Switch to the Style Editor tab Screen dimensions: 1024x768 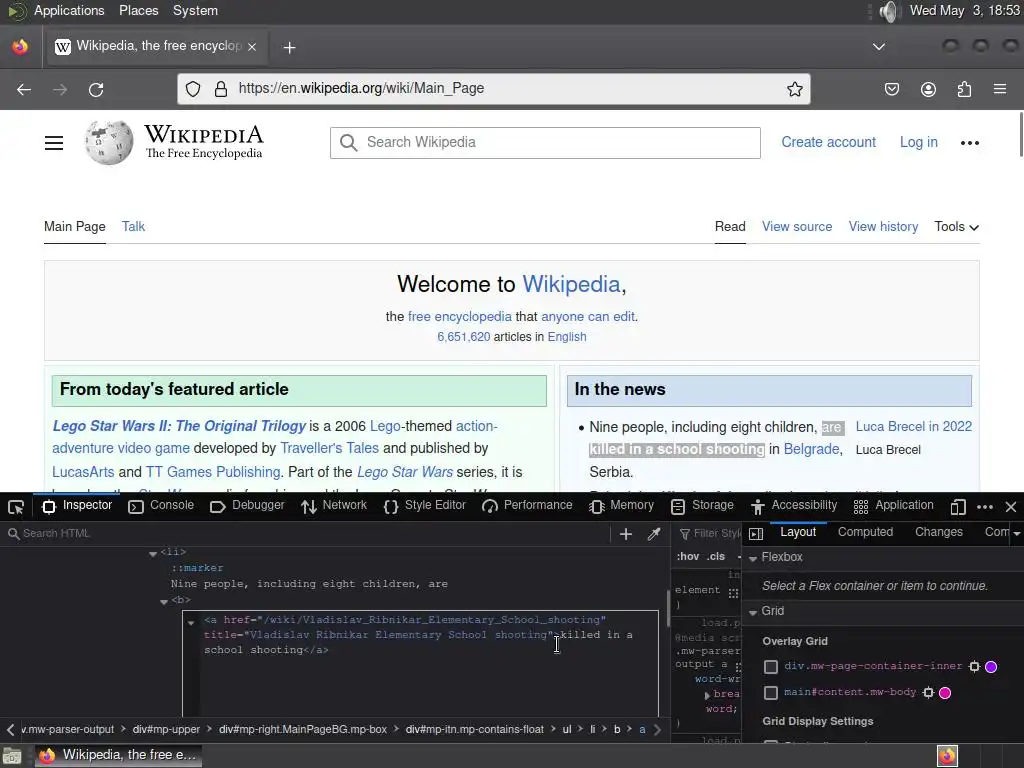[x=424, y=505]
